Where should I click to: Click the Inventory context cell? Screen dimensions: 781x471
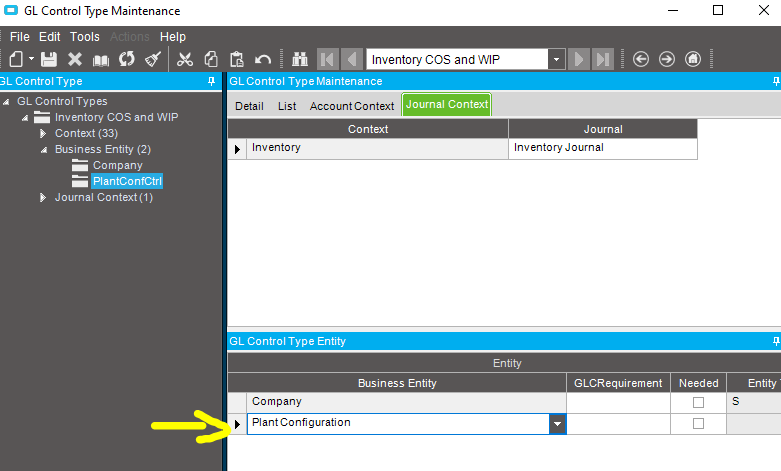pos(377,148)
